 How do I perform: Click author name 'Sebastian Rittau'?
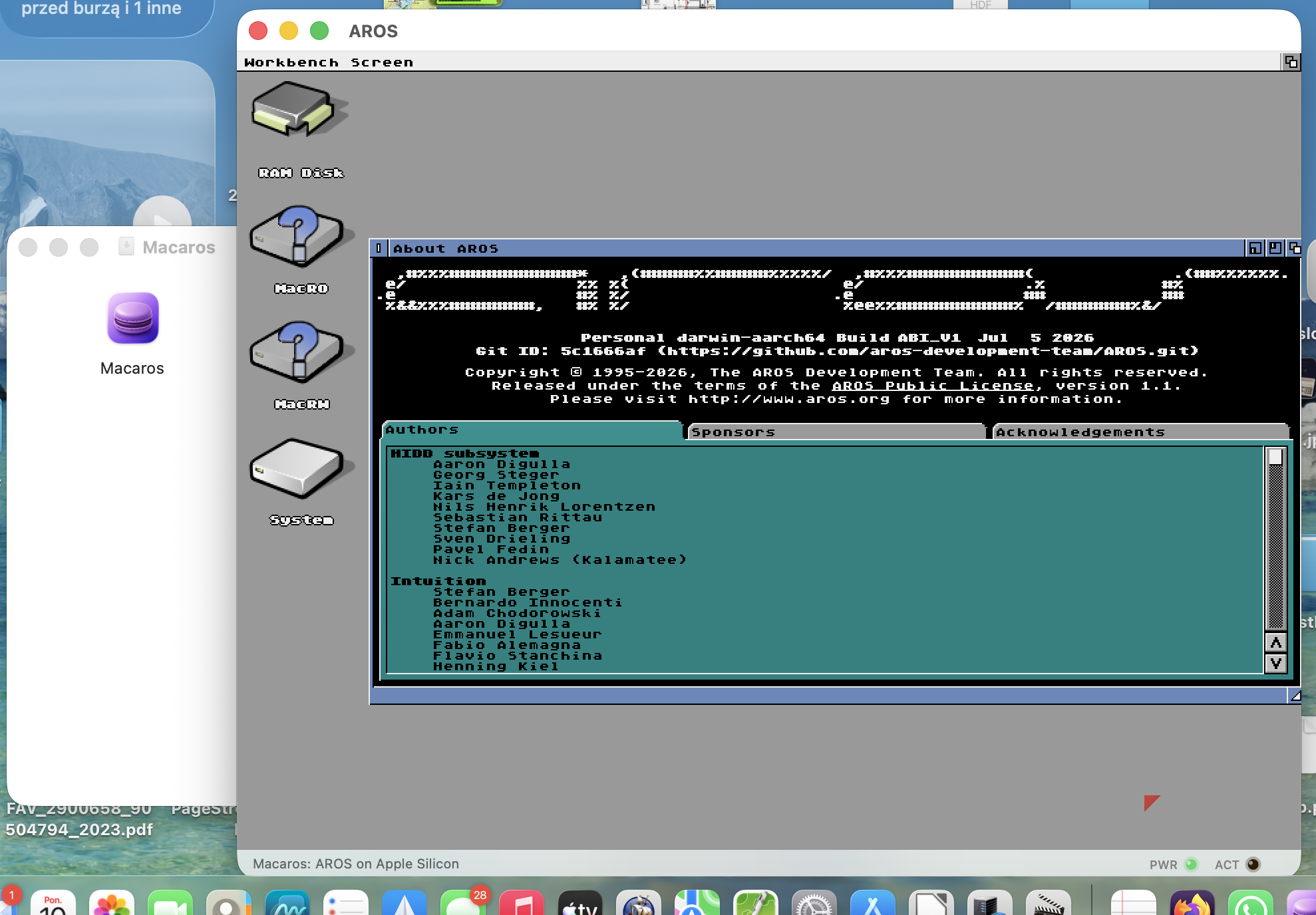(518, 517)
